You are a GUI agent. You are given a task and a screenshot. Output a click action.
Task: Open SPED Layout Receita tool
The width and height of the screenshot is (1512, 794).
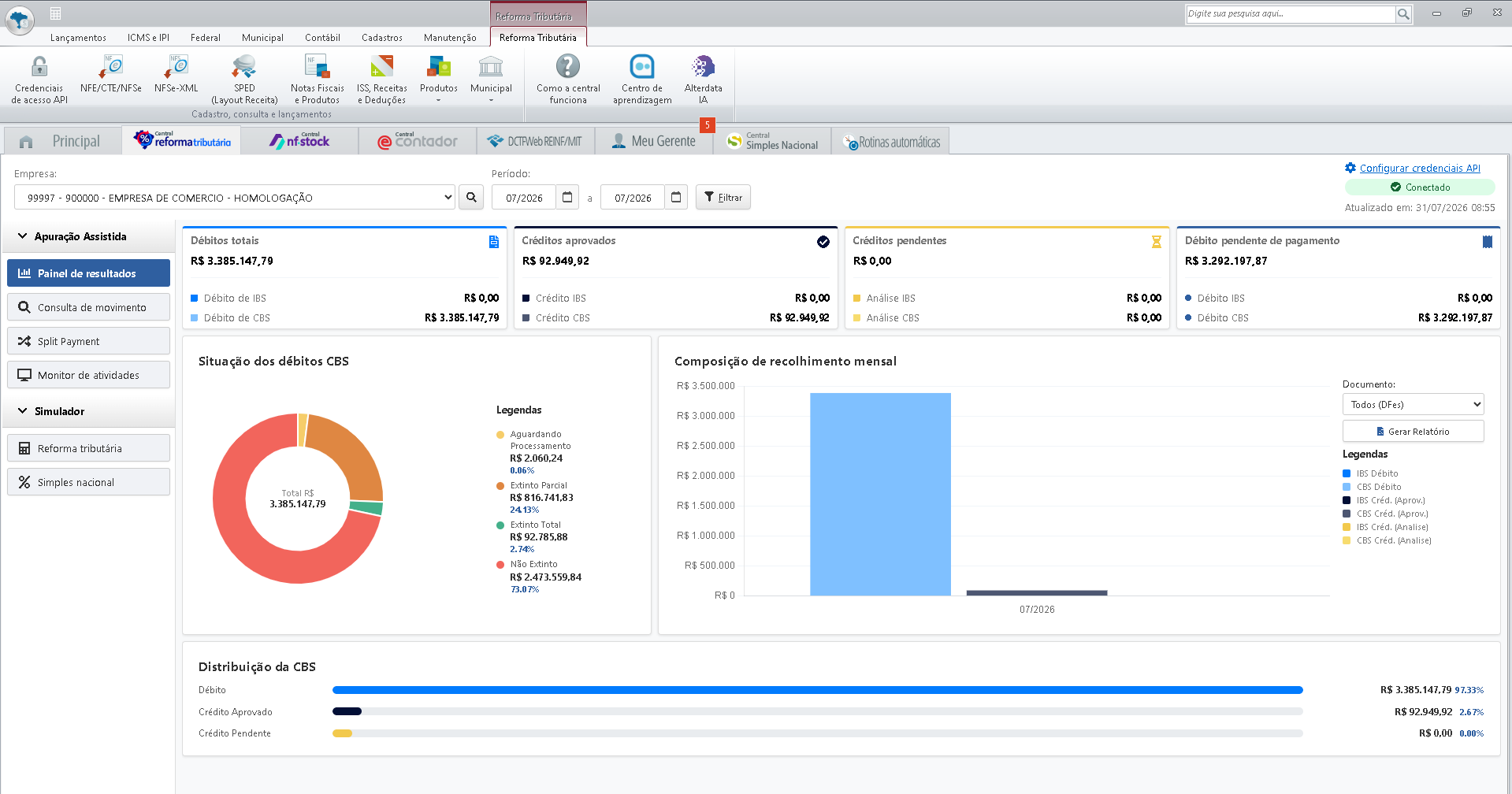point(244,80)
